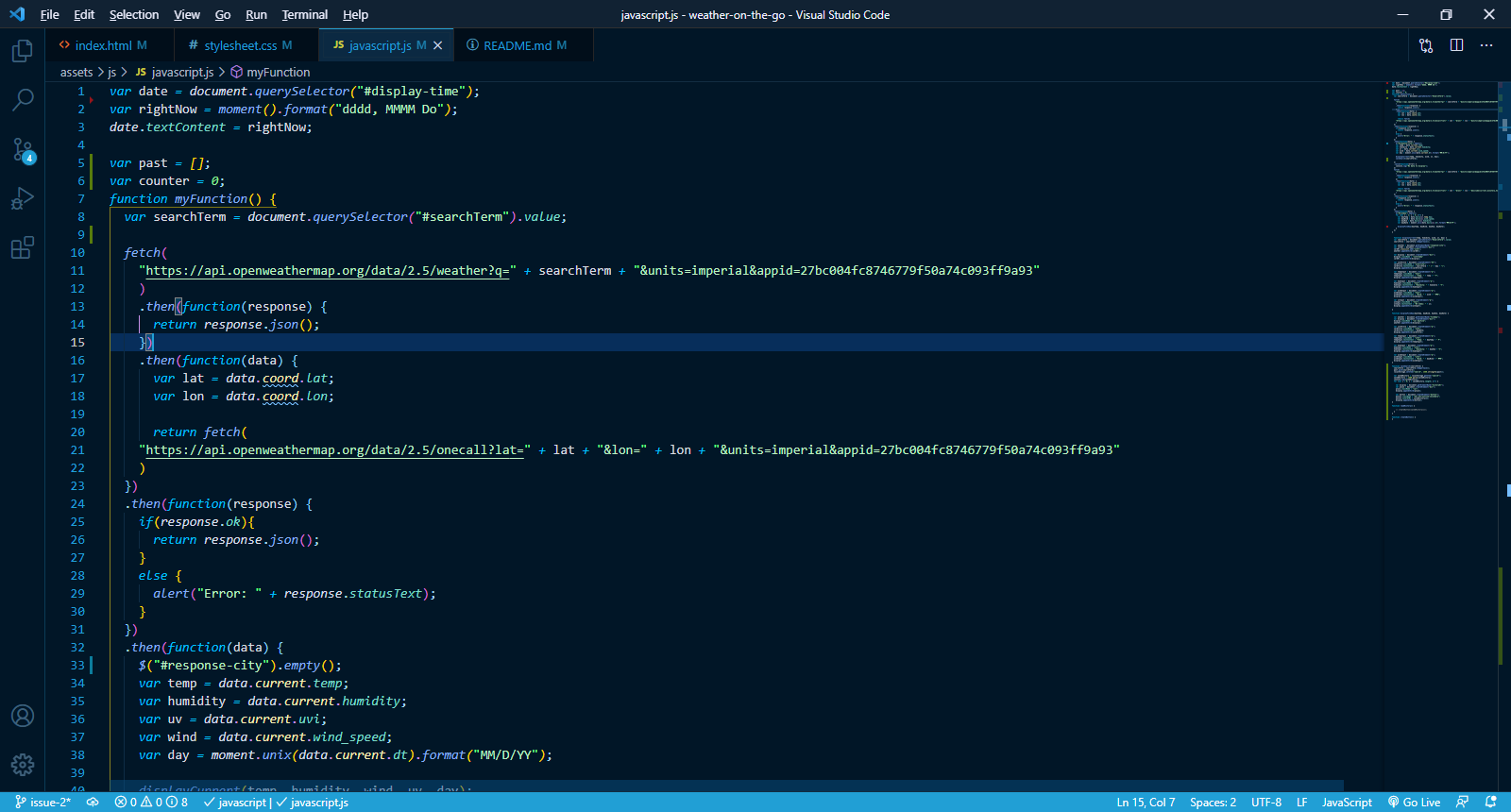Switch to the README.md tab
The image size is (1511, 812).
click(x=525, y=45)
